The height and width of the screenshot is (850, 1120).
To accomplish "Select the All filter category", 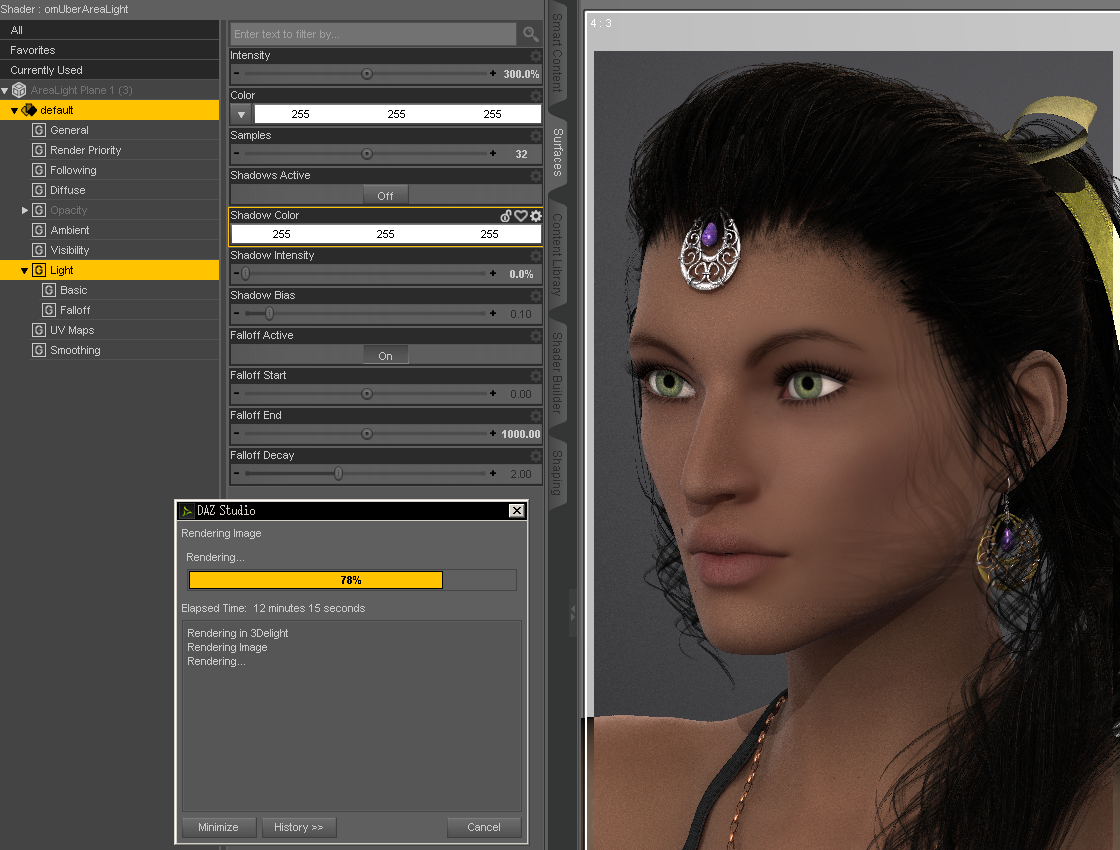I will tap(109, 30).
